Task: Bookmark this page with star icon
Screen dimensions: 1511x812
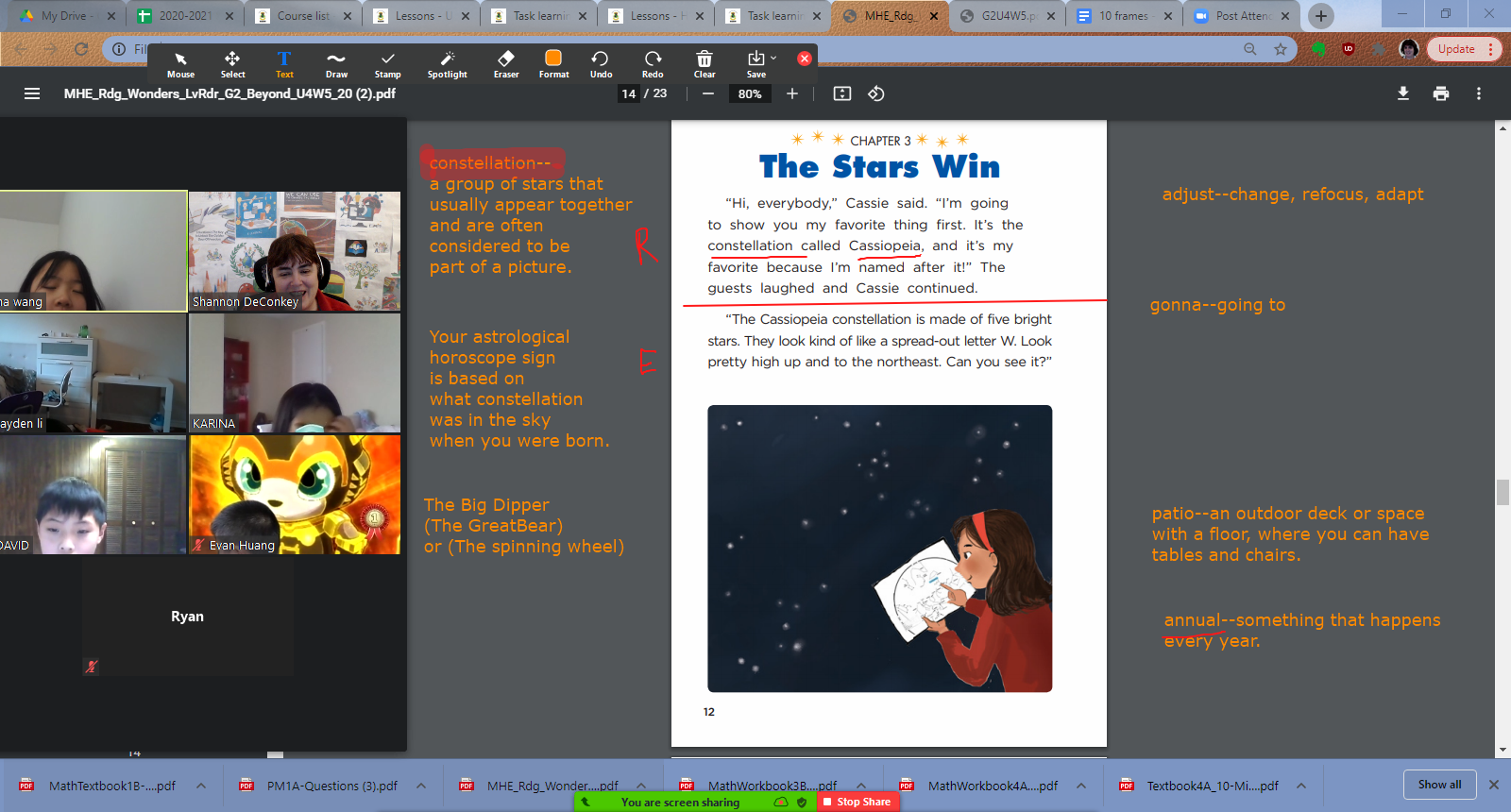Action: [x=1281, y=49]
